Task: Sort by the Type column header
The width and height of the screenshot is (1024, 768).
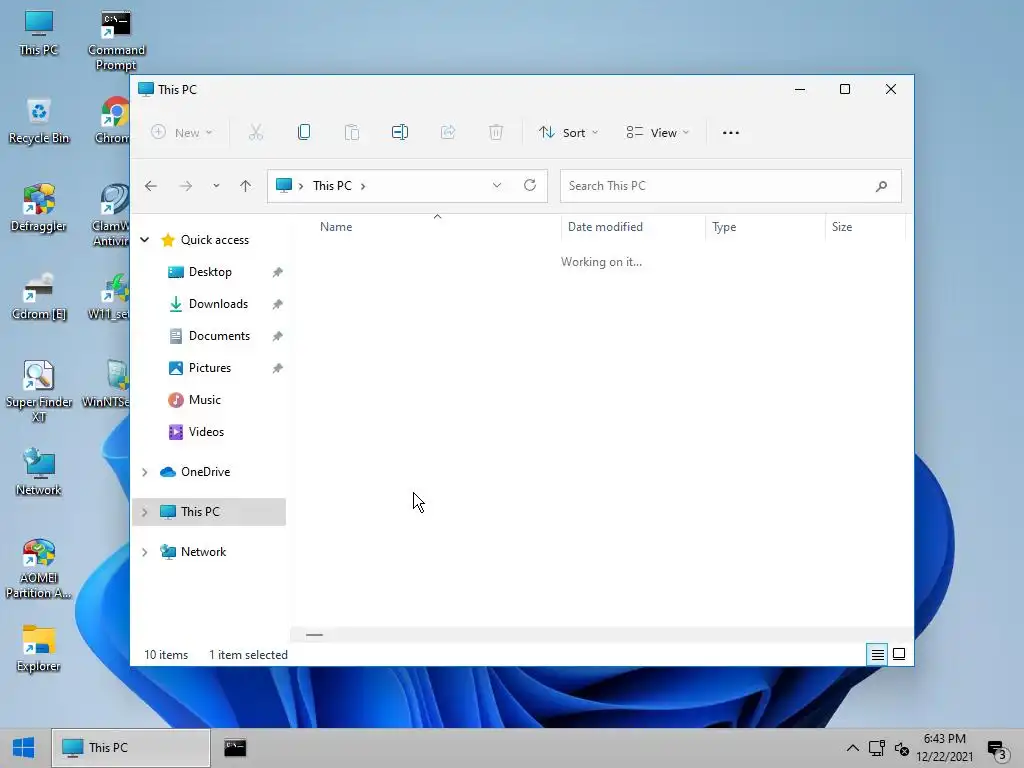Action: pyautogui.click(x=724, y=227)
